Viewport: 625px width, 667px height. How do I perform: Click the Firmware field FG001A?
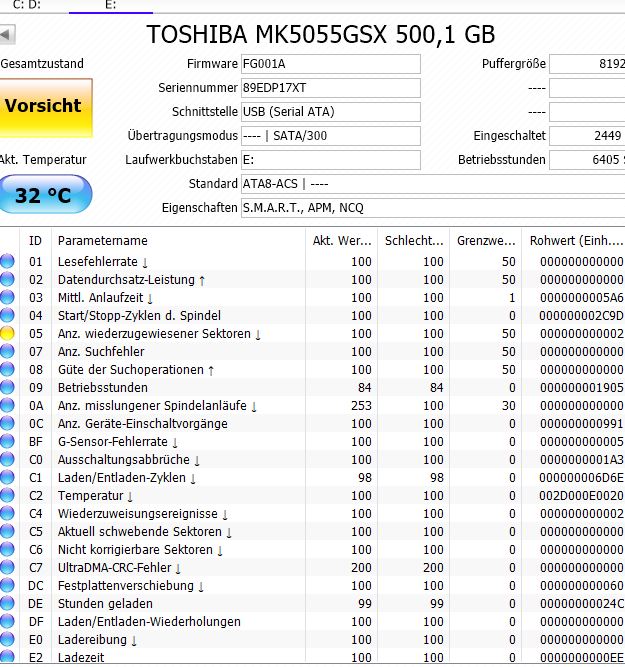(x=331, y=64)
